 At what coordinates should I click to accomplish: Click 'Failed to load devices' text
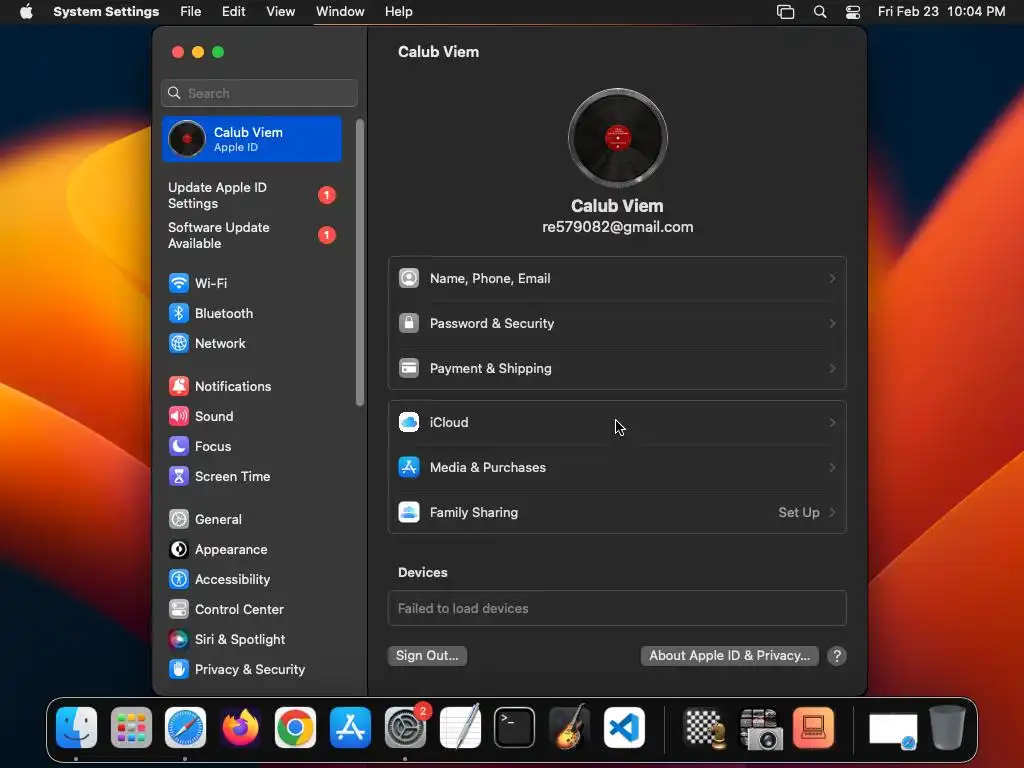click(463, 609)
